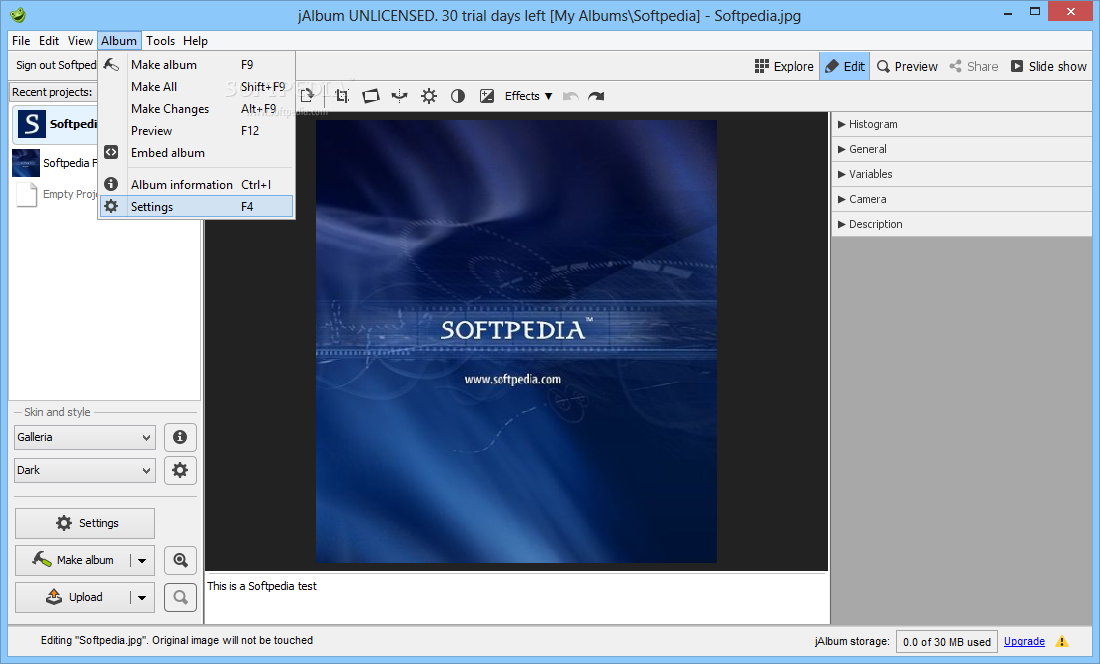
Task: Select the Softpedia recent project
Action: (x=56, y=124)
